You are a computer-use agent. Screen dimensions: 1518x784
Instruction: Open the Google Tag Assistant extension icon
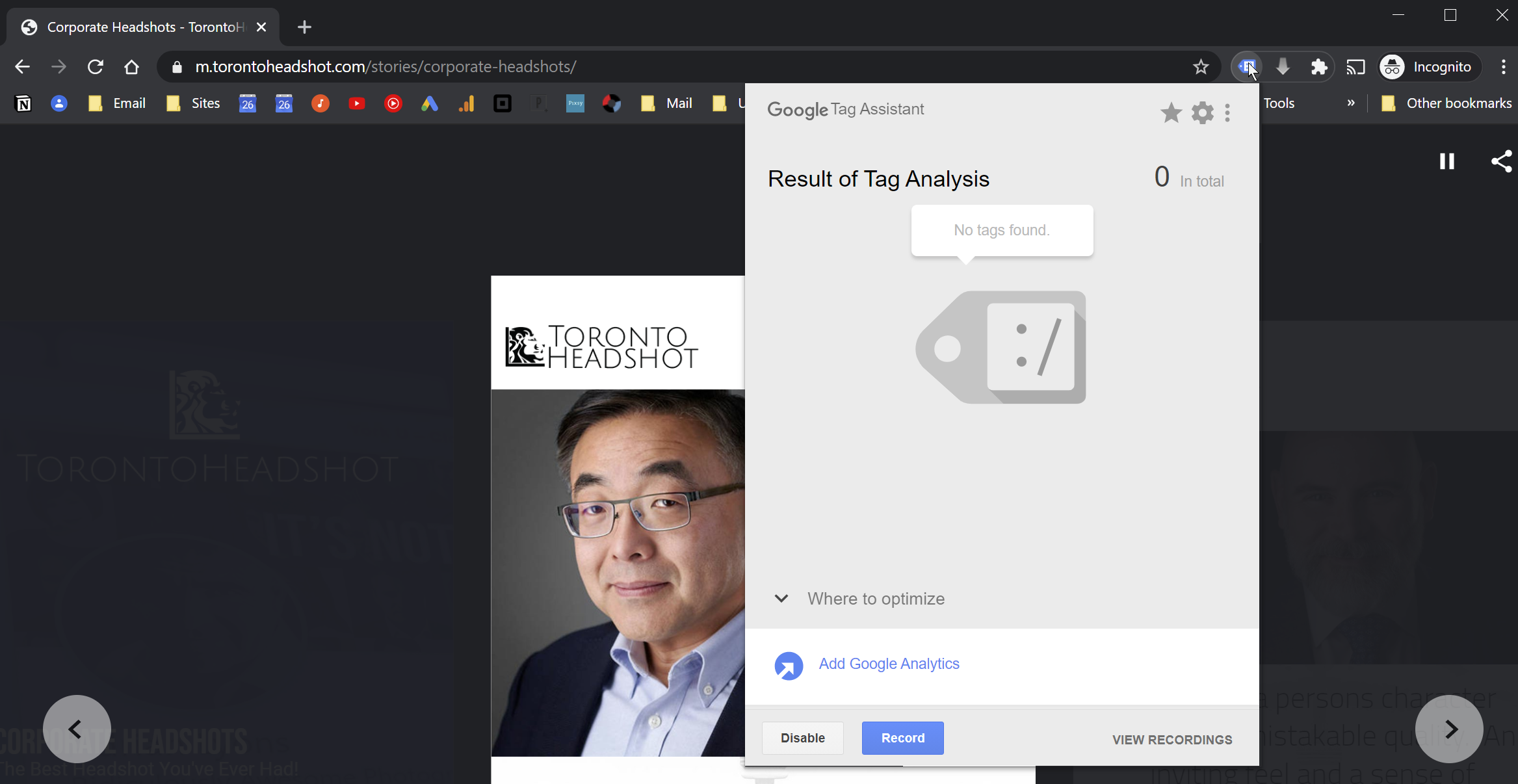pos(1246,66)
